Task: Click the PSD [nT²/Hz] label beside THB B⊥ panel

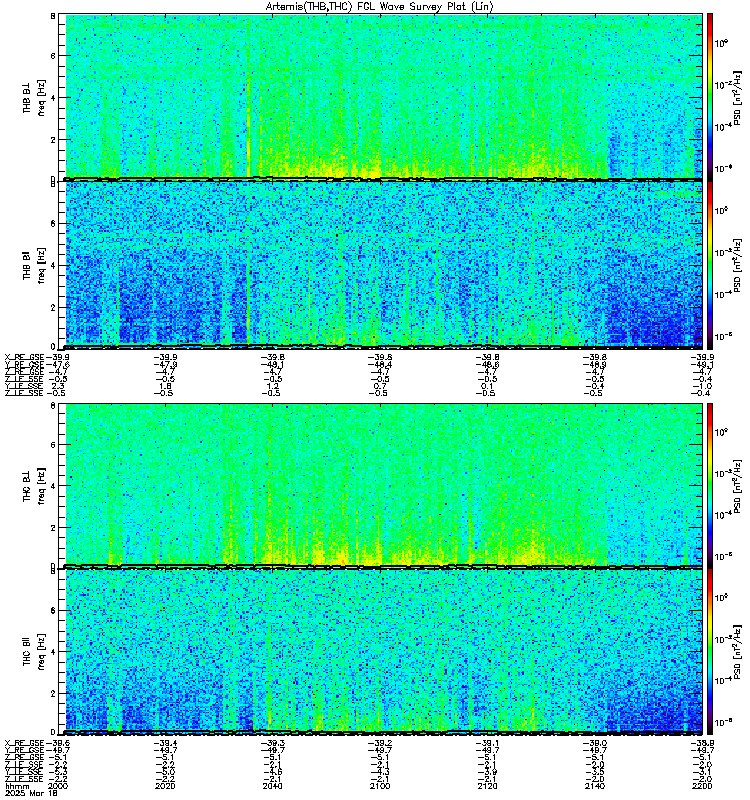Action: click(737, 97)
